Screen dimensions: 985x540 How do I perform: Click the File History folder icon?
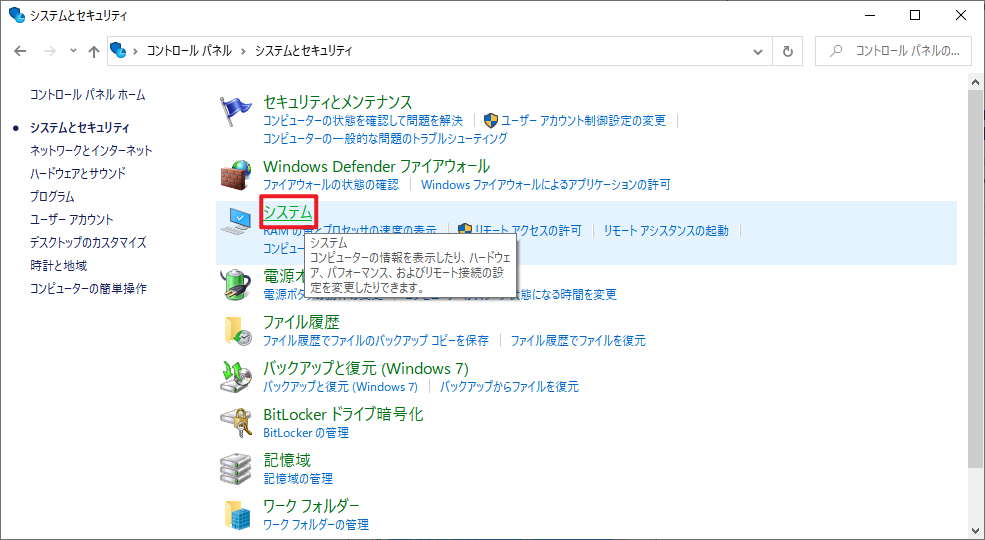click(x=236, y=330)
